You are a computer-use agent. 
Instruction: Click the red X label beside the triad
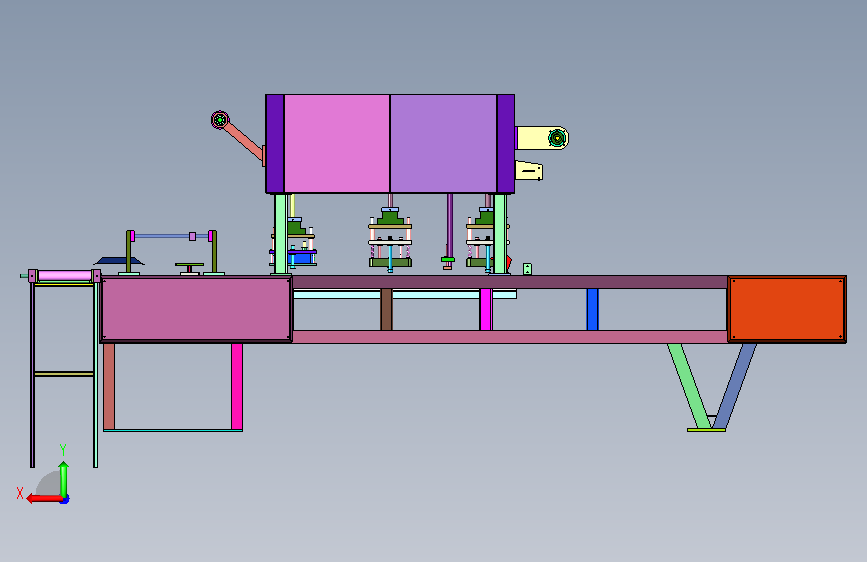20,493
